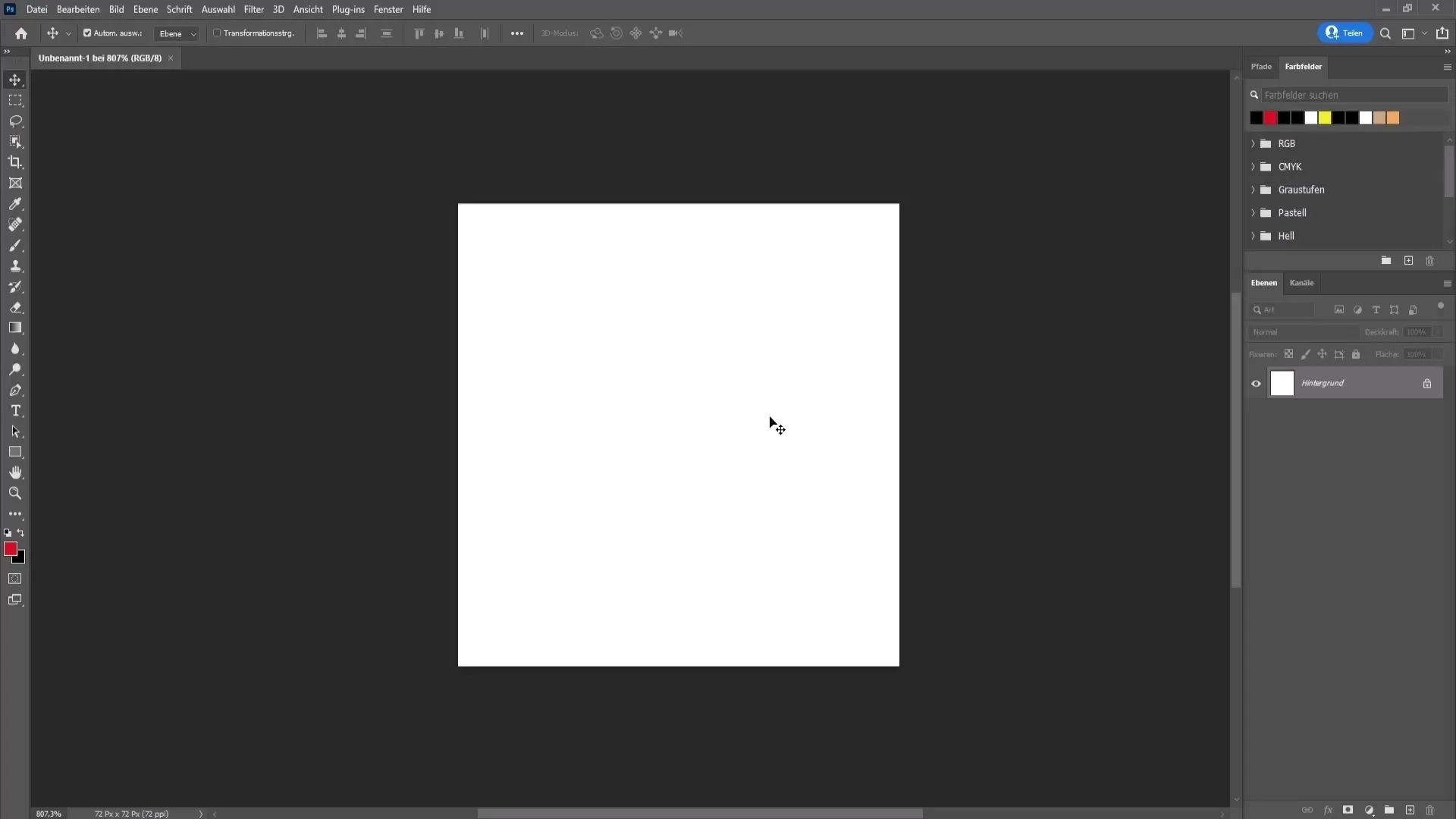The width and height of the screenshot is (1456, 819).
Task: Open the Ebene auto-select dropdown
Action: (177, 34)
